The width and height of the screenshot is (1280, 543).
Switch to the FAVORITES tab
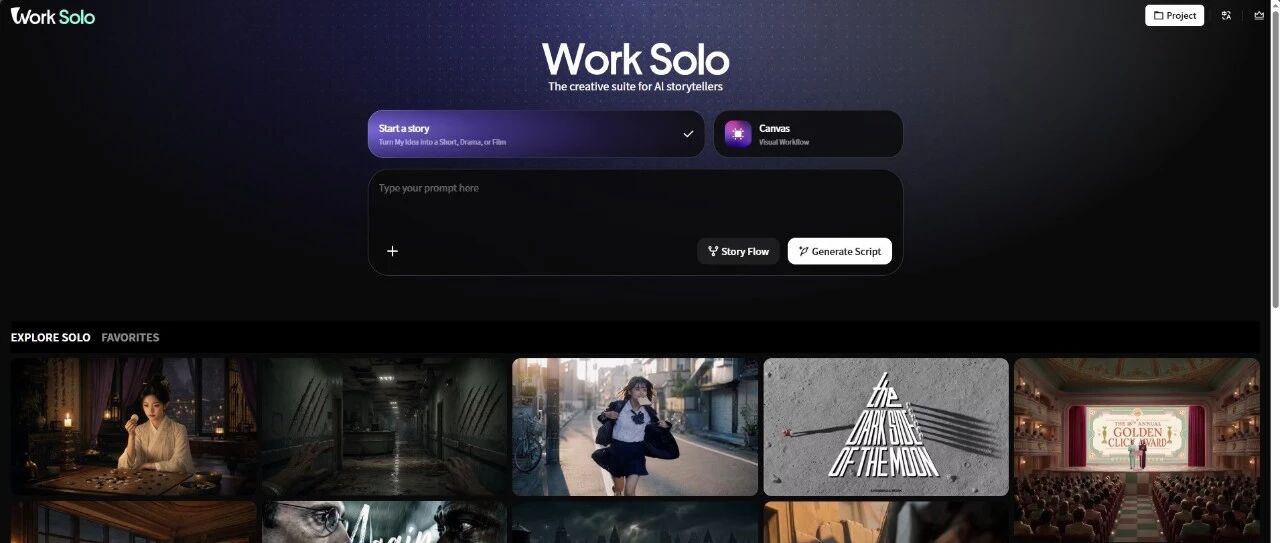[130, 338]
